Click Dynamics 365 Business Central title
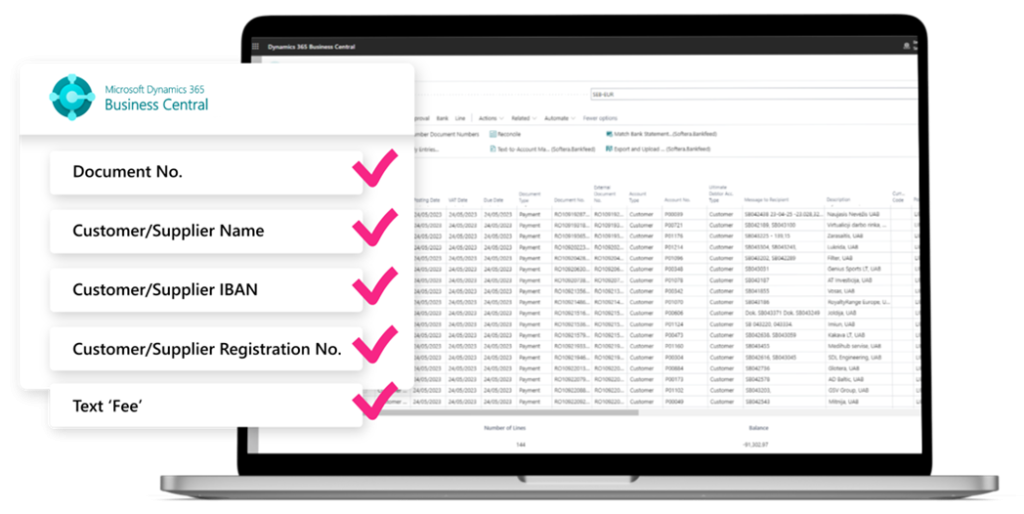1024x514 pixels. [x=312, y=47]
